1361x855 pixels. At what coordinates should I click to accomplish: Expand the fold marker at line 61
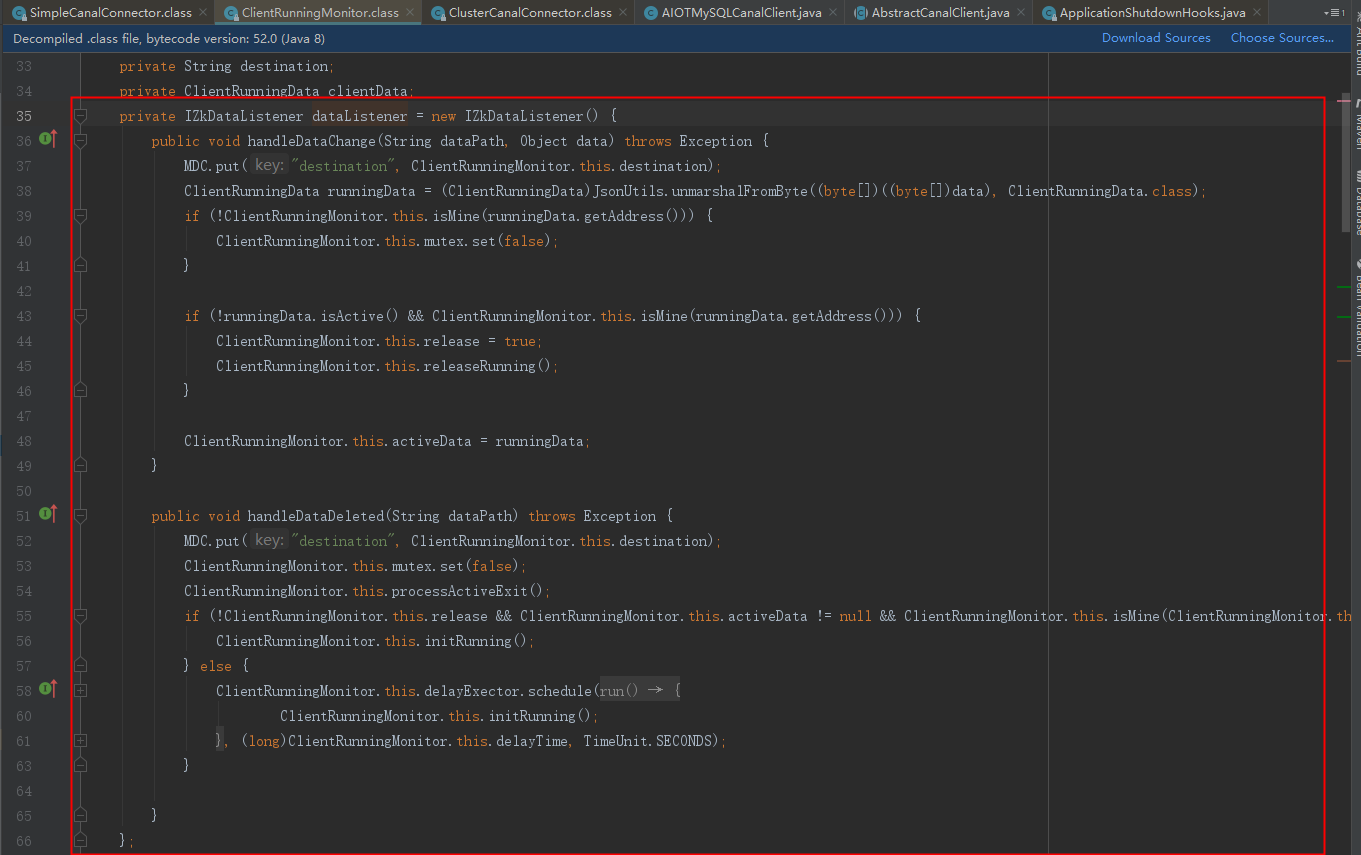click(81, 741)
